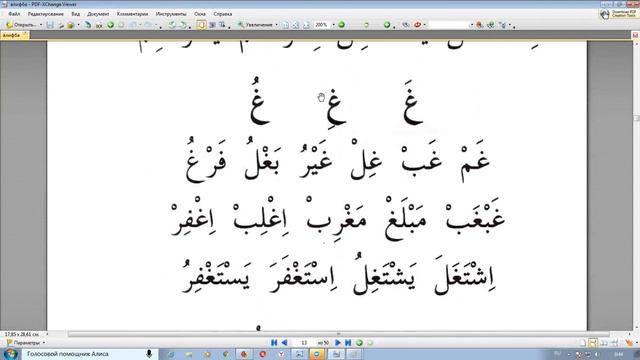
Task: Click the binoculars Find icon
Action: pos(405,25)
